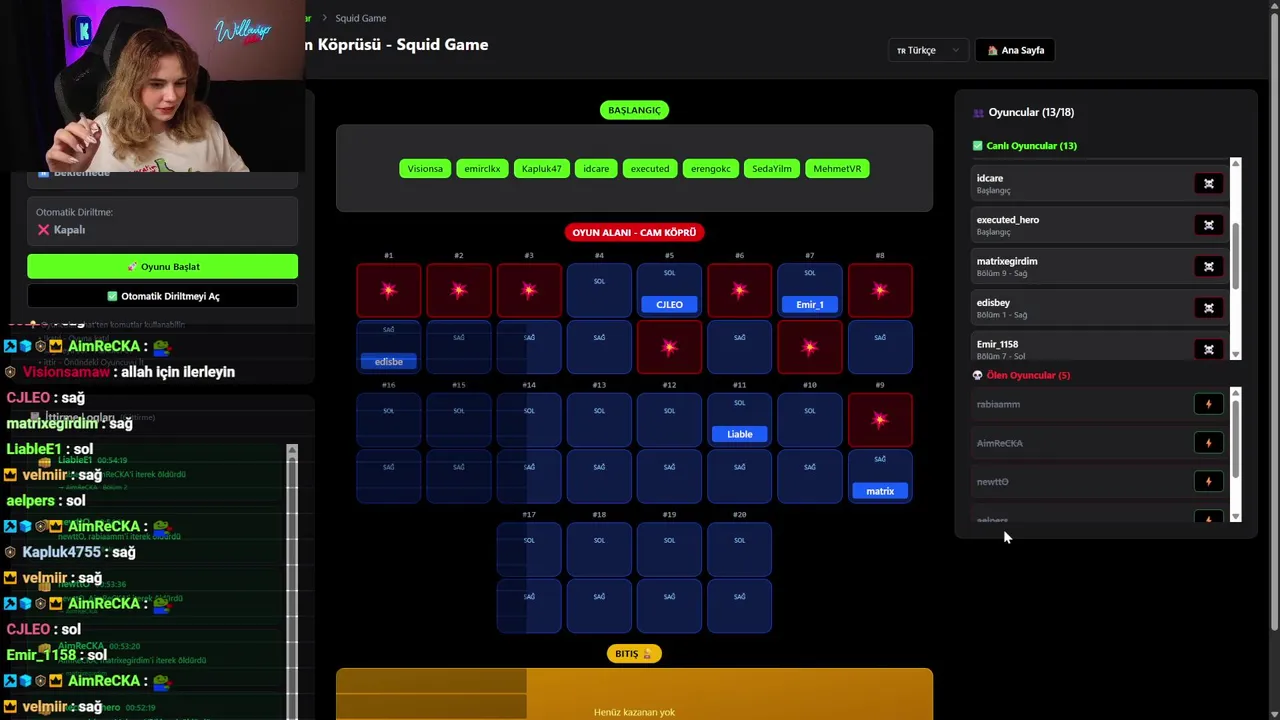Click the #4 SOL glass tile

click(599, 290)
